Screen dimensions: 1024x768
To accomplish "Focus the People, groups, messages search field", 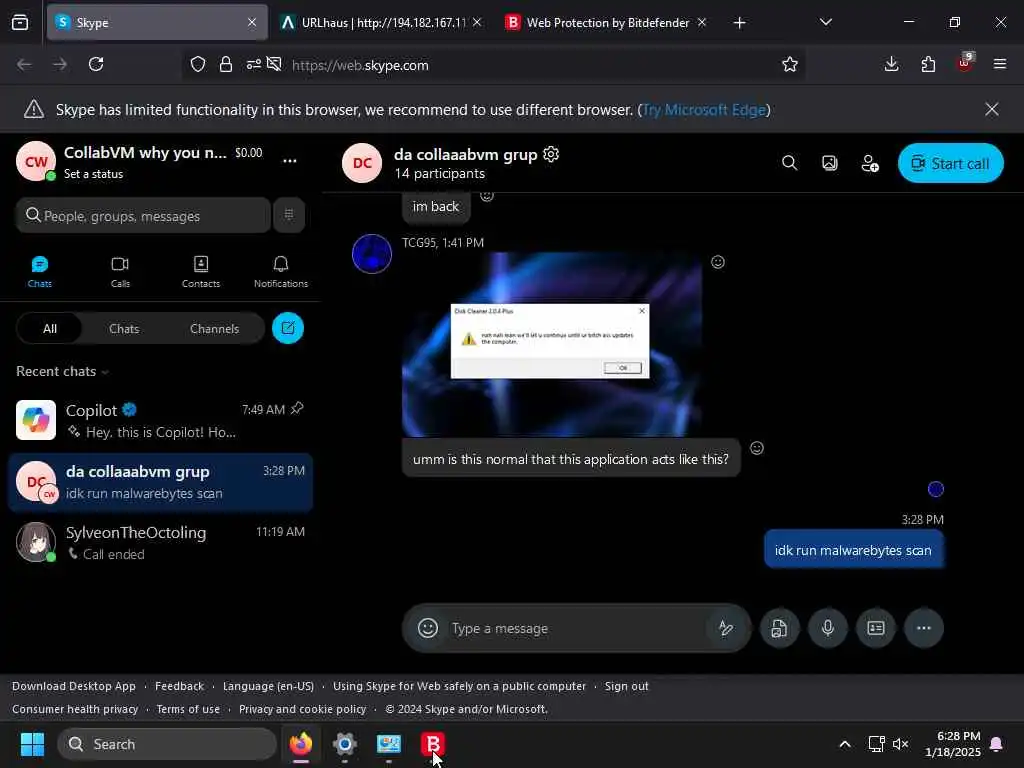I will (x=143, y=216).
